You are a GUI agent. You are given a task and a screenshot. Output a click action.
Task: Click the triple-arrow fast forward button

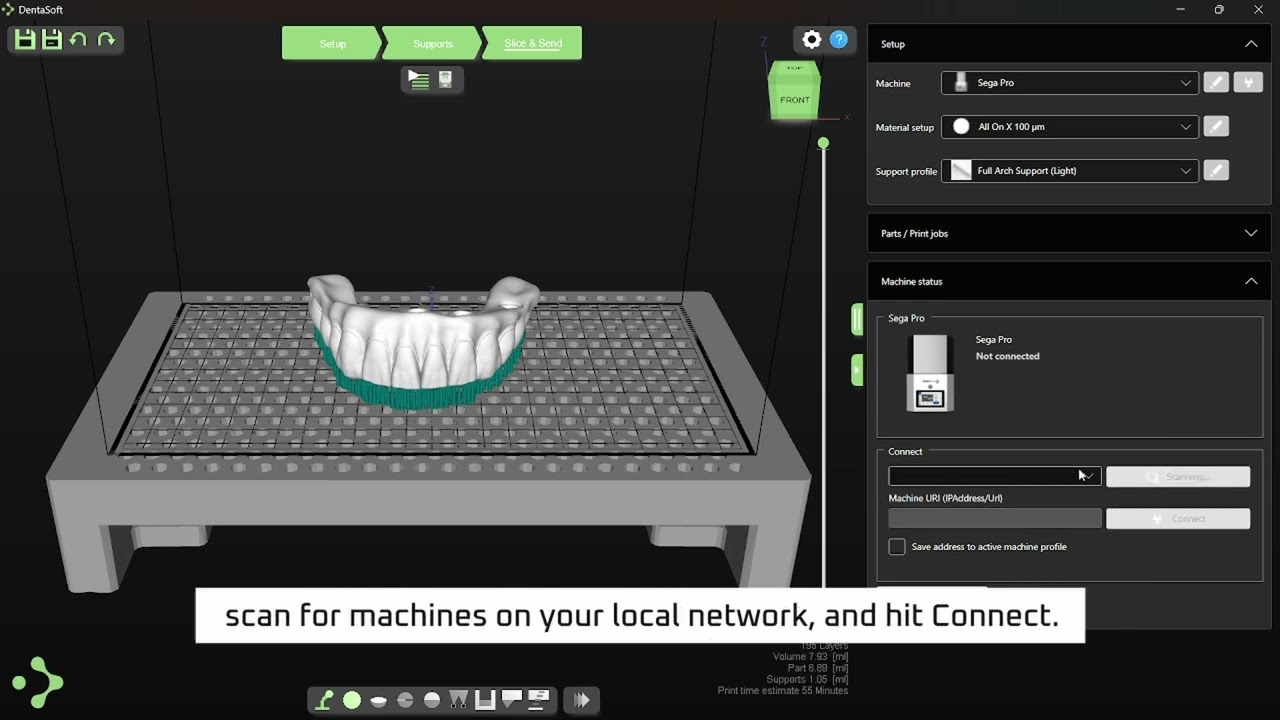581,700
